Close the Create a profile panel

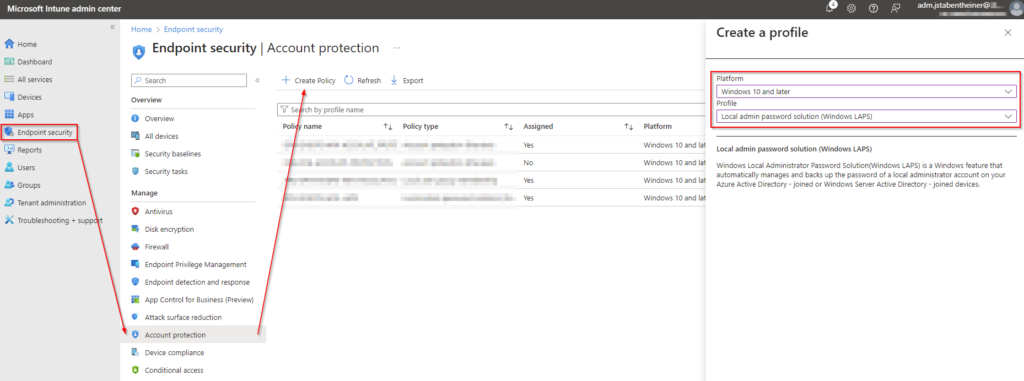click(1008, 33)
